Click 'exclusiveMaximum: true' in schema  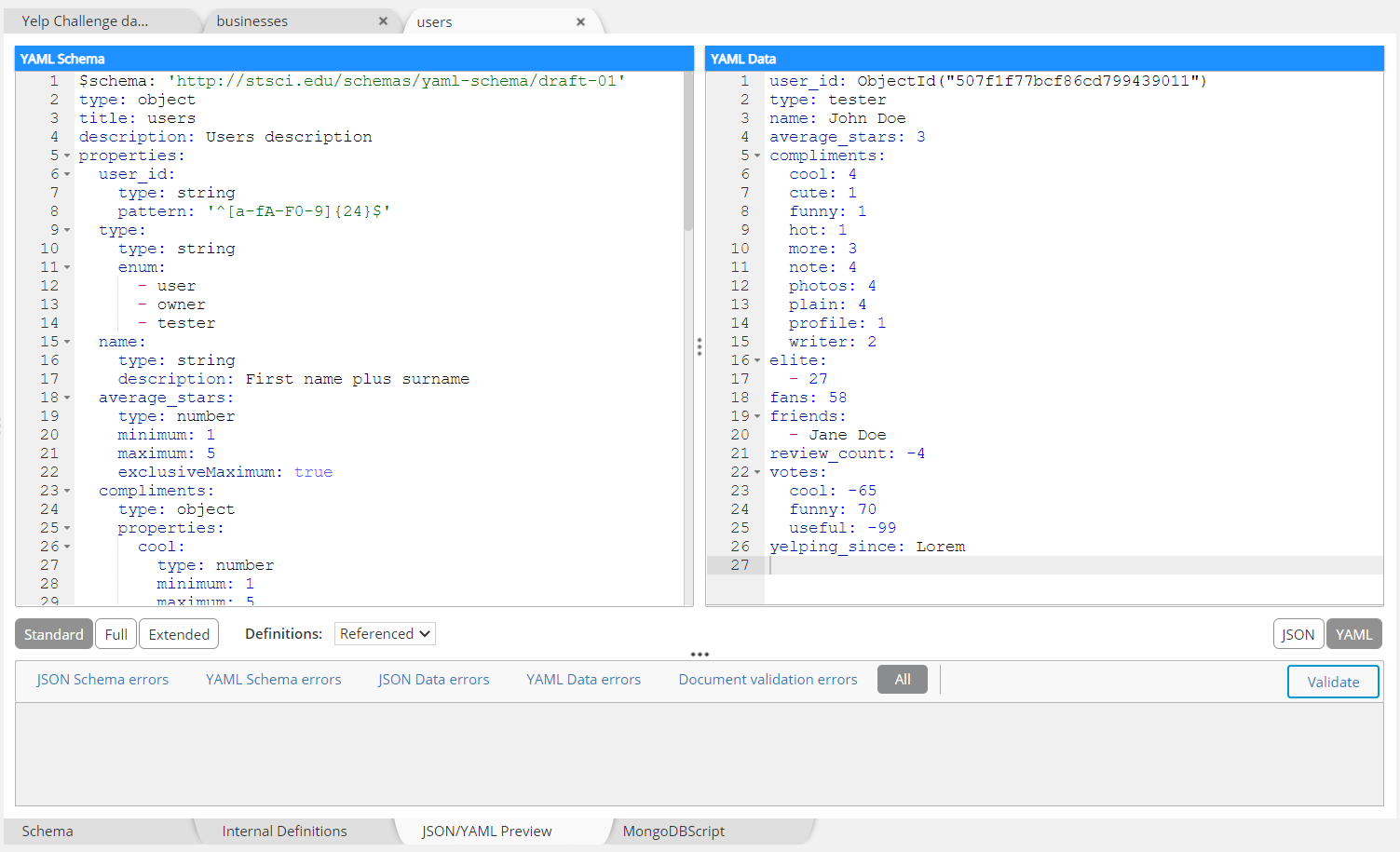coord(224,472)
